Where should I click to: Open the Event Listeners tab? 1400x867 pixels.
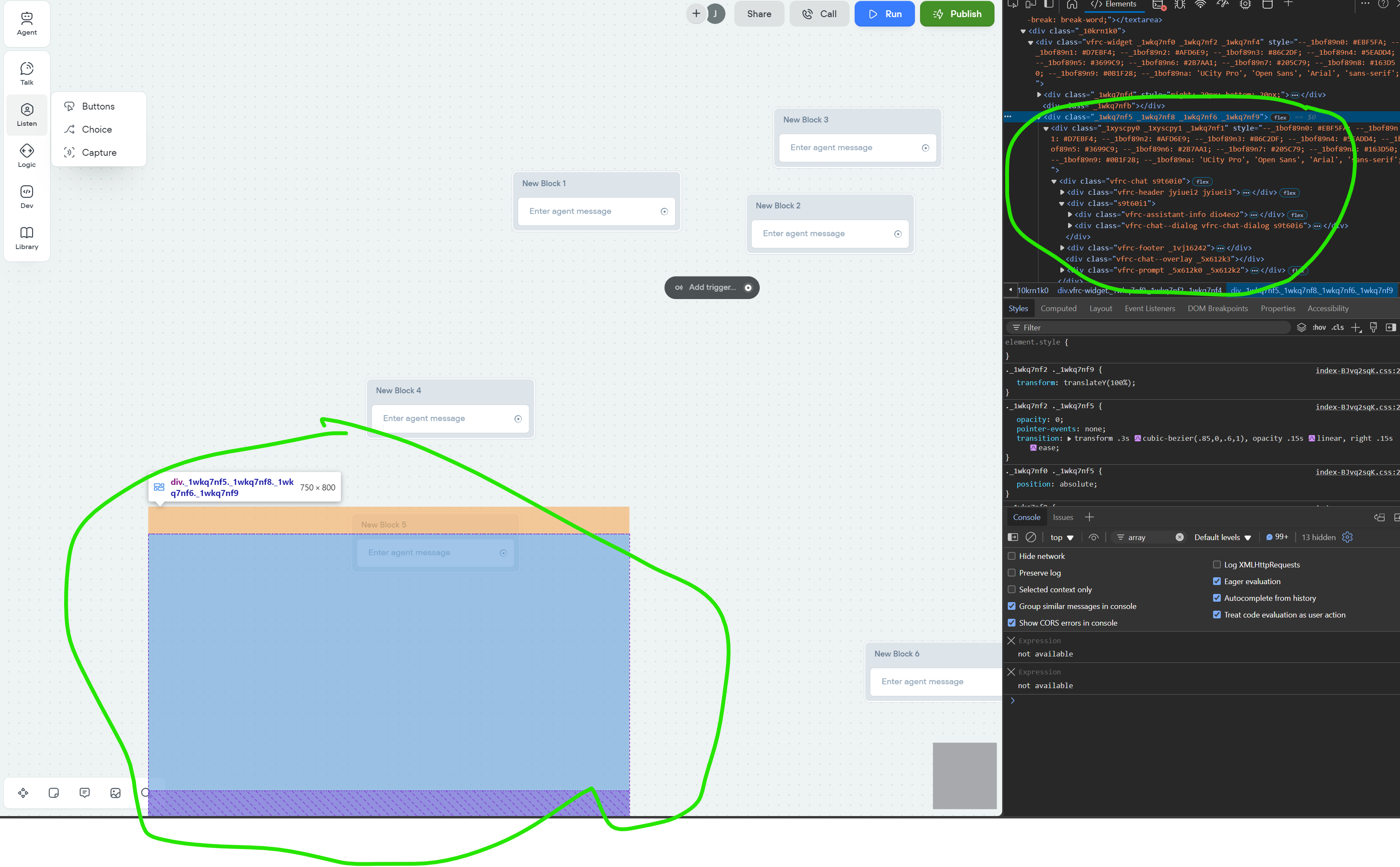tap(1150, 309)
